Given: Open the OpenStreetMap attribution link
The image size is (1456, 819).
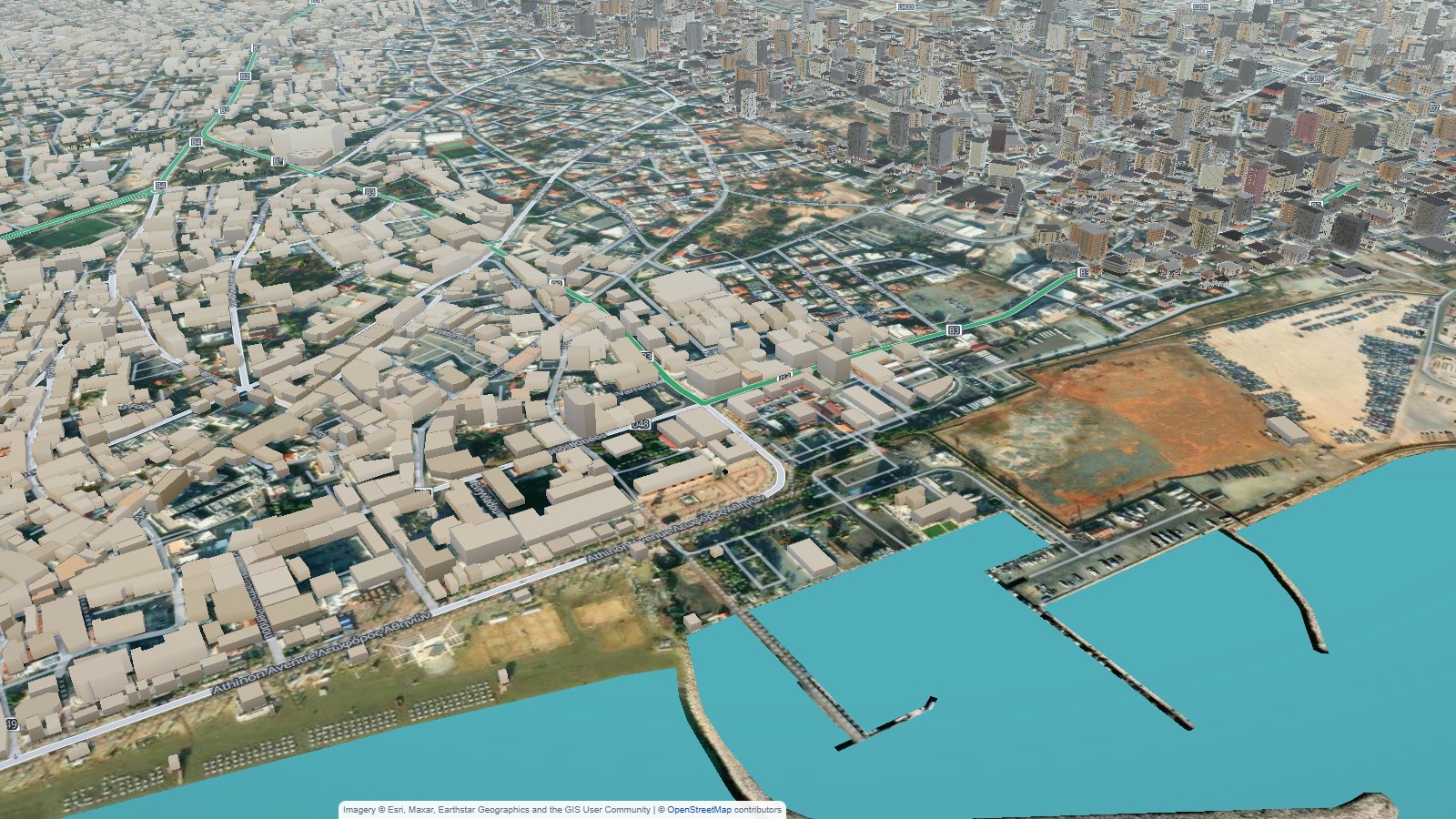Looking at the screenshot, I should [699, 810].
